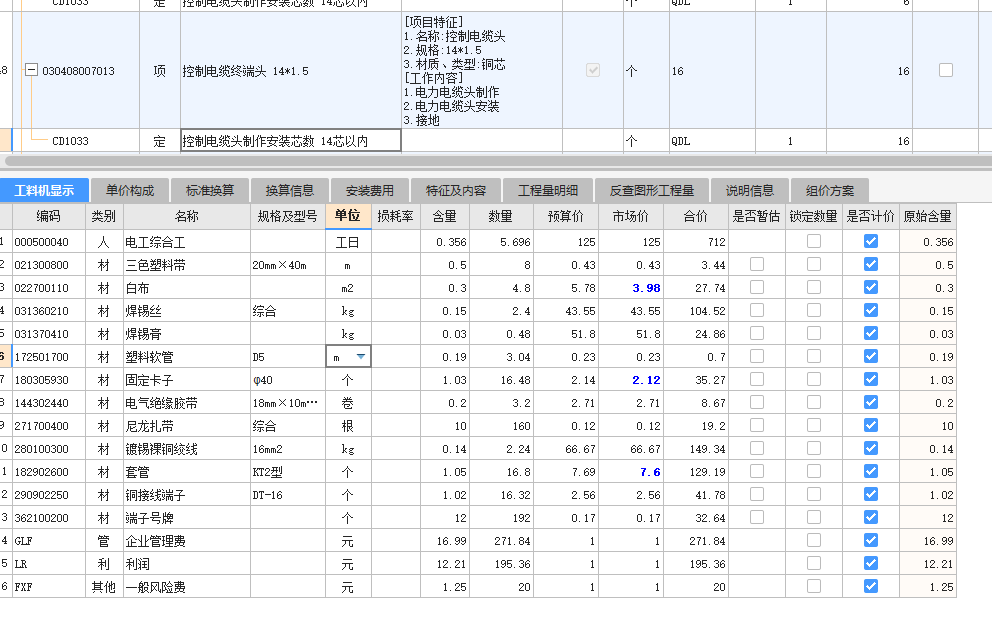Select spec cell DT-16
The image size is (992, 626).
click(x=288, y=495)
